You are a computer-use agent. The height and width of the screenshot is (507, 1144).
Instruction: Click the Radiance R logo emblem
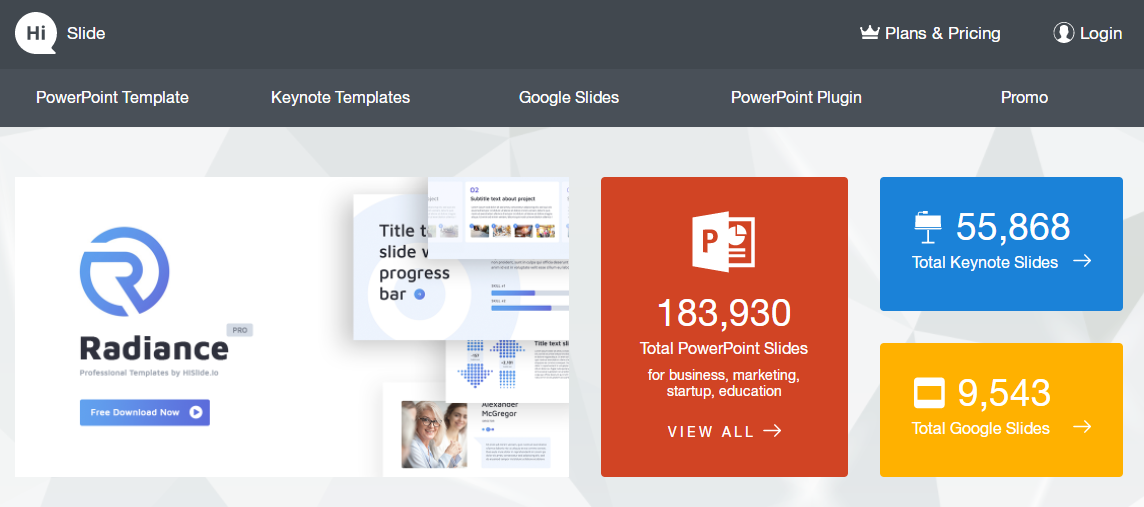[124, 271]
